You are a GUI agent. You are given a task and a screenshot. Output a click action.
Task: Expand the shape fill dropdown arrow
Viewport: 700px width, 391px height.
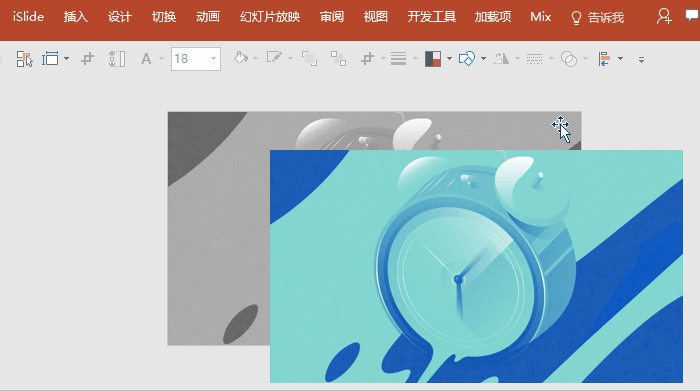[x=255, y=58]
